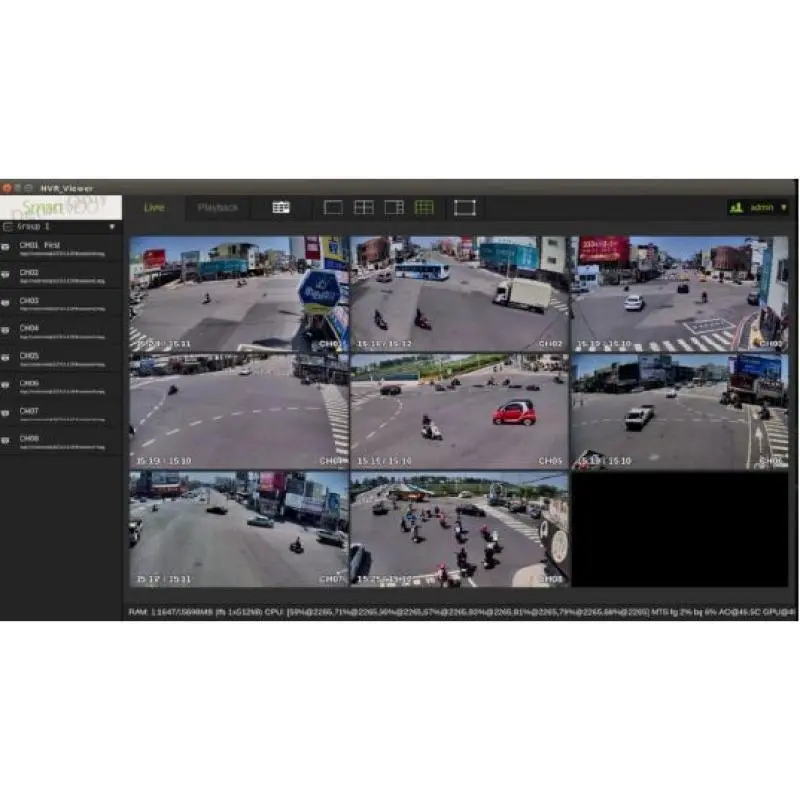Image resolution: width=800 pixels, height=800 pixels.
Task: Click camera icon beside CH04
Action: click(x=5, y=330)
